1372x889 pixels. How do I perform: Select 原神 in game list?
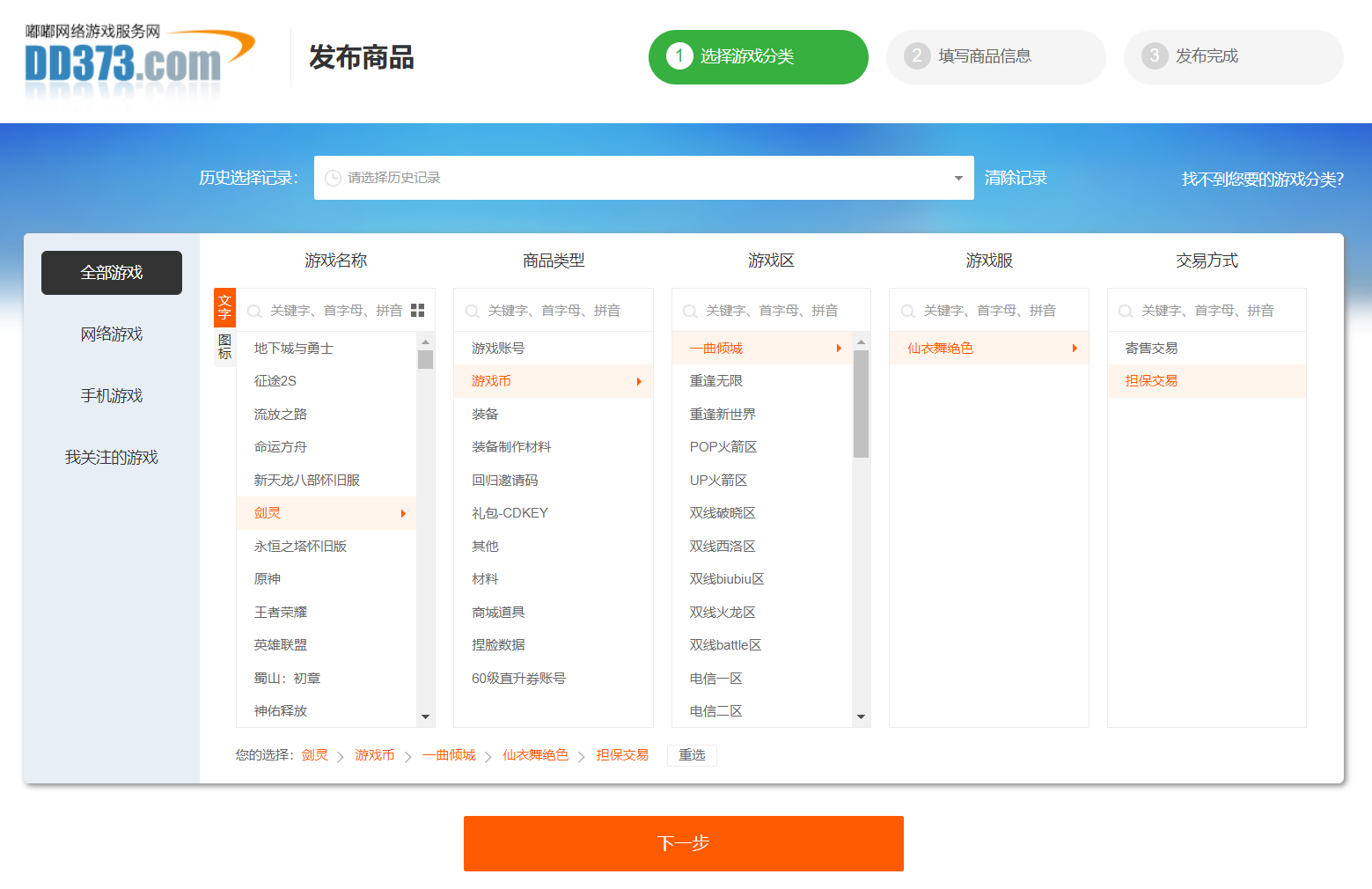326,579
